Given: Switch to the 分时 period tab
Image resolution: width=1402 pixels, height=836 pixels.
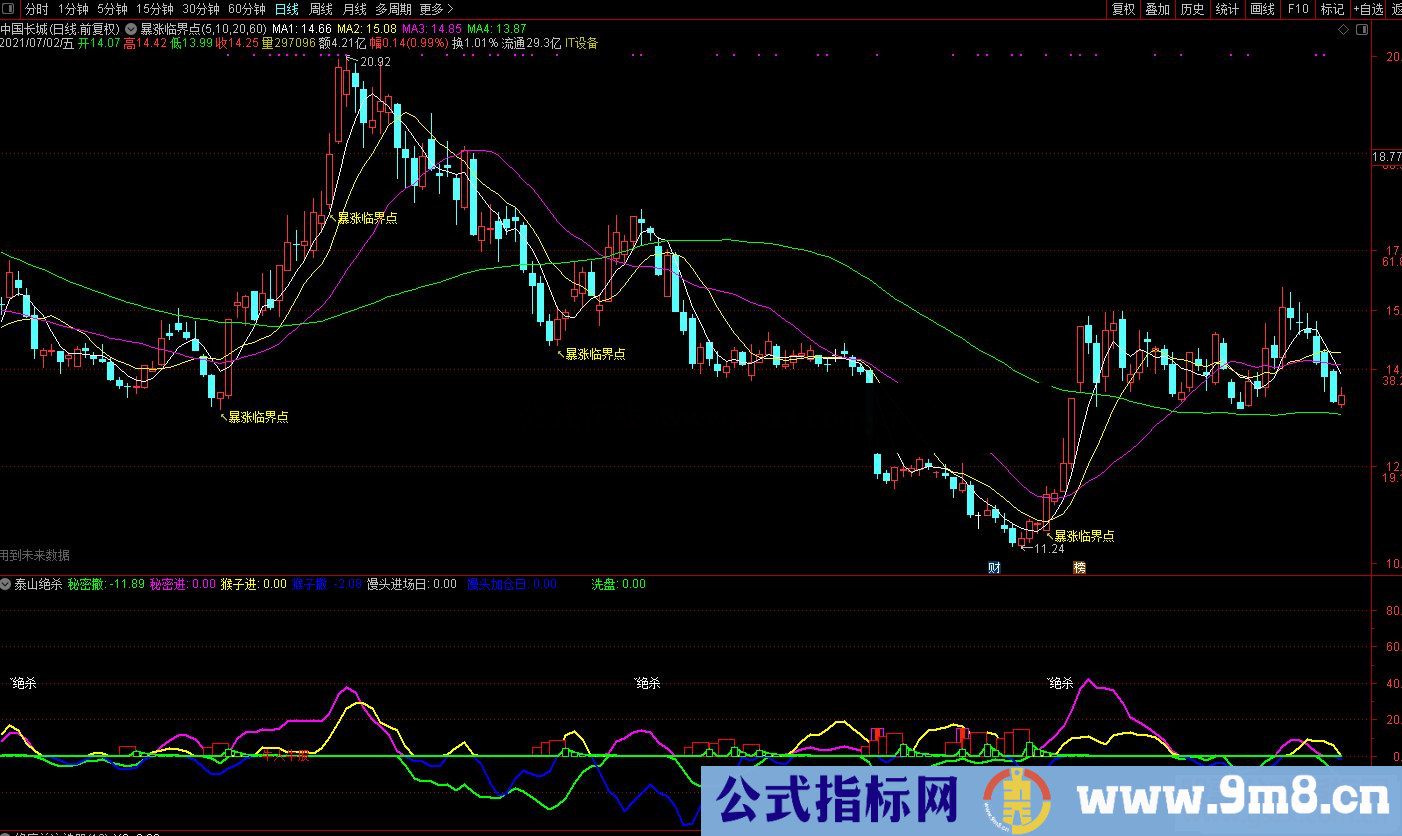Looking at the screenshot, I should point(36,9).
